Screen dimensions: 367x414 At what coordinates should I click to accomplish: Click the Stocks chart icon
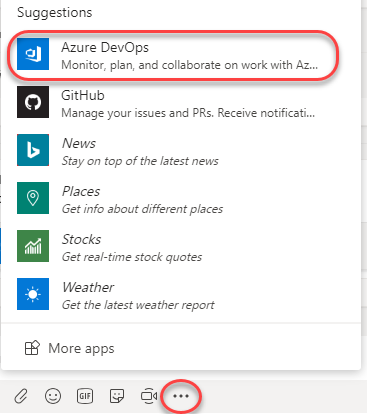[x=33, y=246]
